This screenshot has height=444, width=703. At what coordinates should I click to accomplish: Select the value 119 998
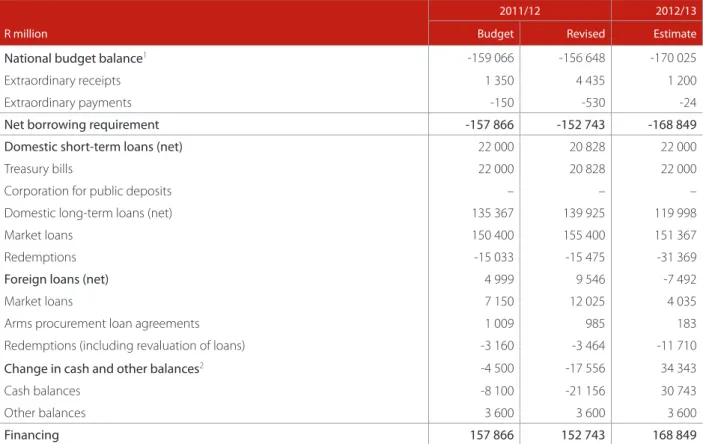[676, 213]
